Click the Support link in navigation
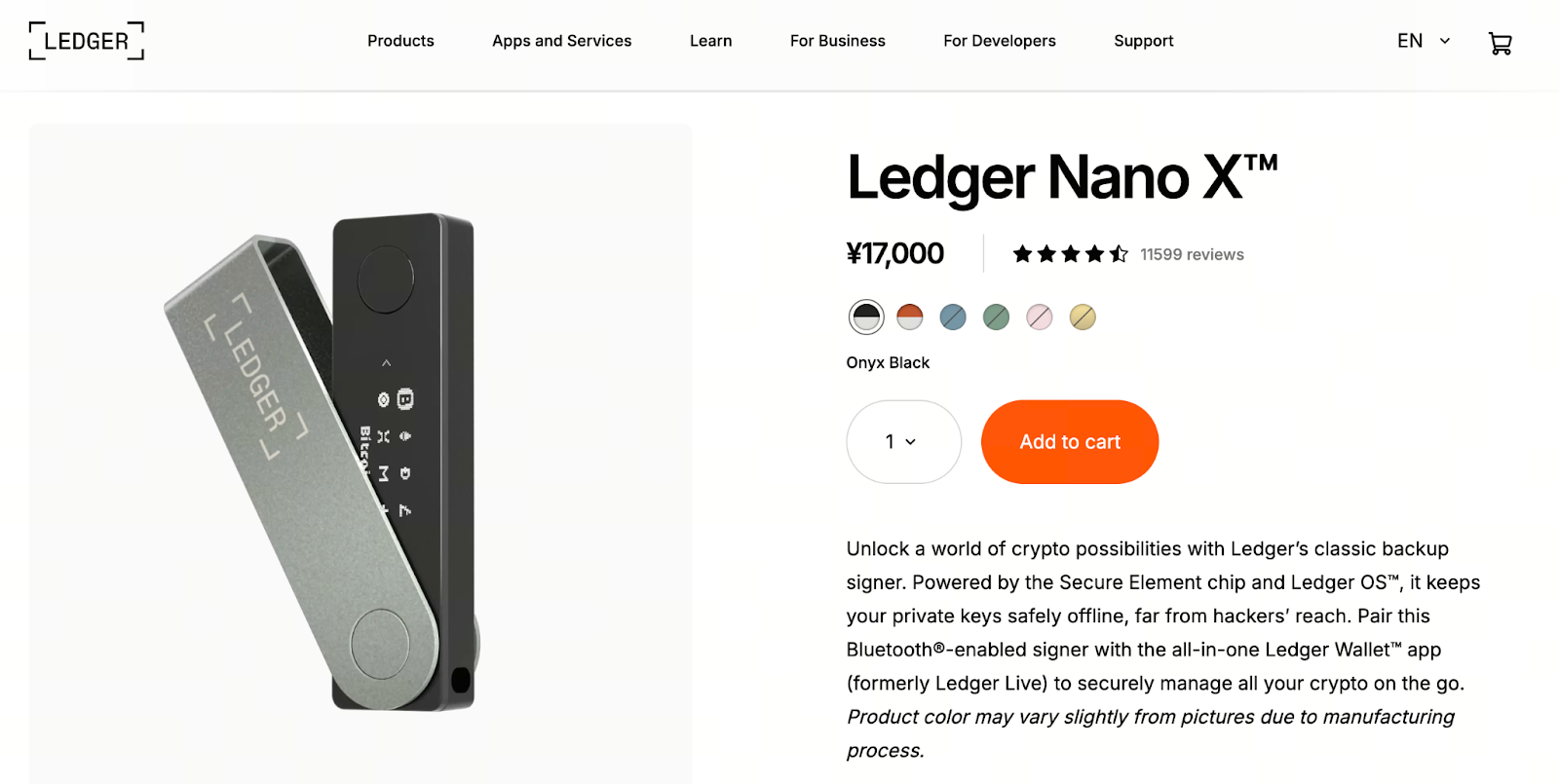The height and width of the screenshot is (784, 1559). pos(1143,41)
